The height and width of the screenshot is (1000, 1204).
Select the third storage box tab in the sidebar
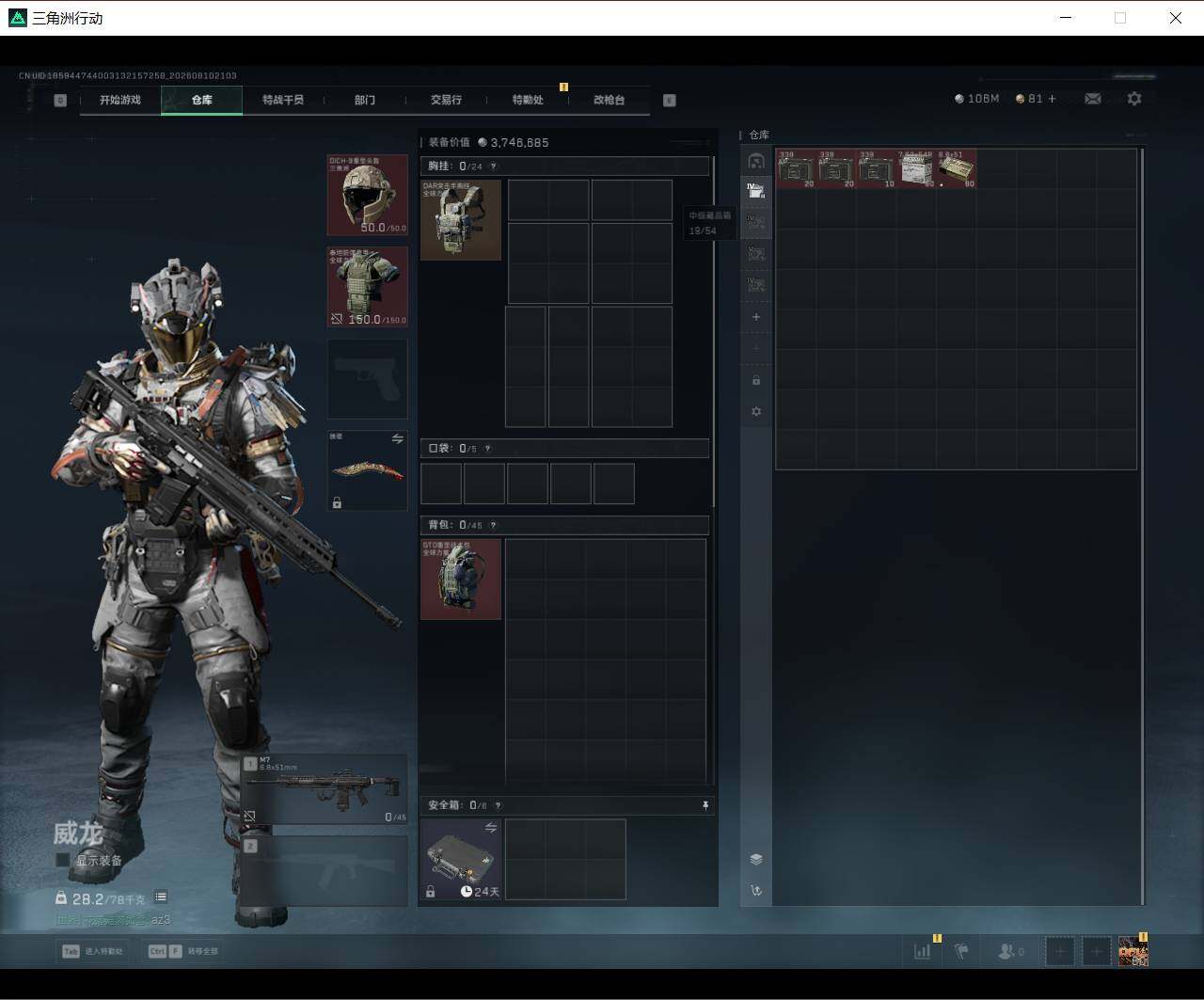[x=756, y=254]
